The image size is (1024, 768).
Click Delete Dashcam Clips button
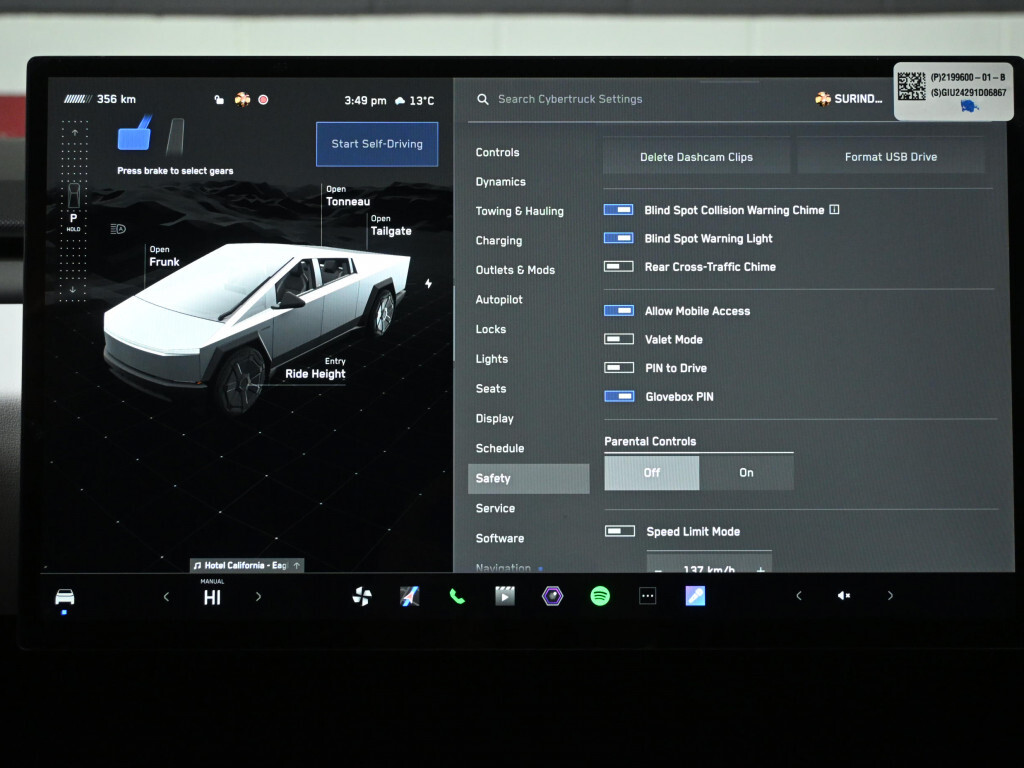(696, 157)
